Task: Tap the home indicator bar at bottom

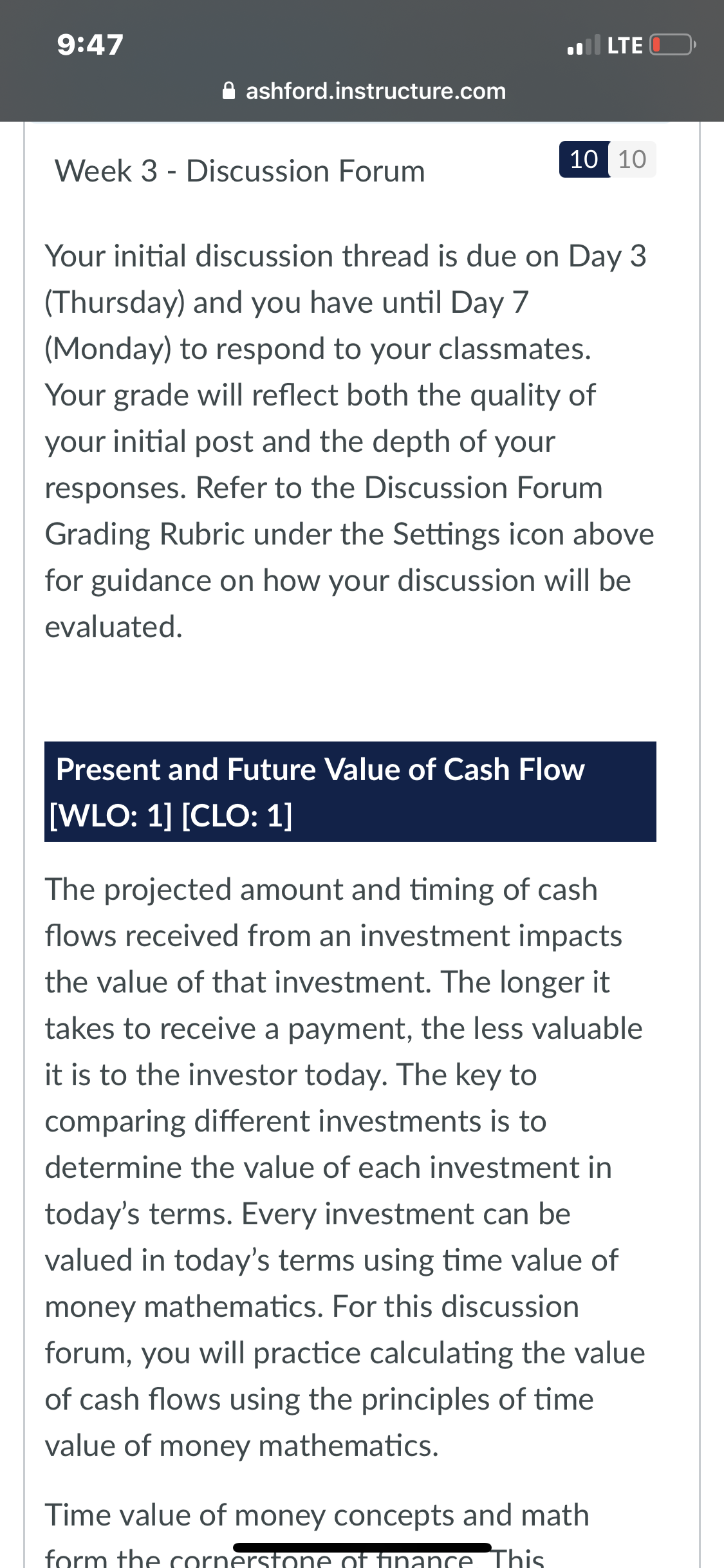Action: pos(362,1547)
